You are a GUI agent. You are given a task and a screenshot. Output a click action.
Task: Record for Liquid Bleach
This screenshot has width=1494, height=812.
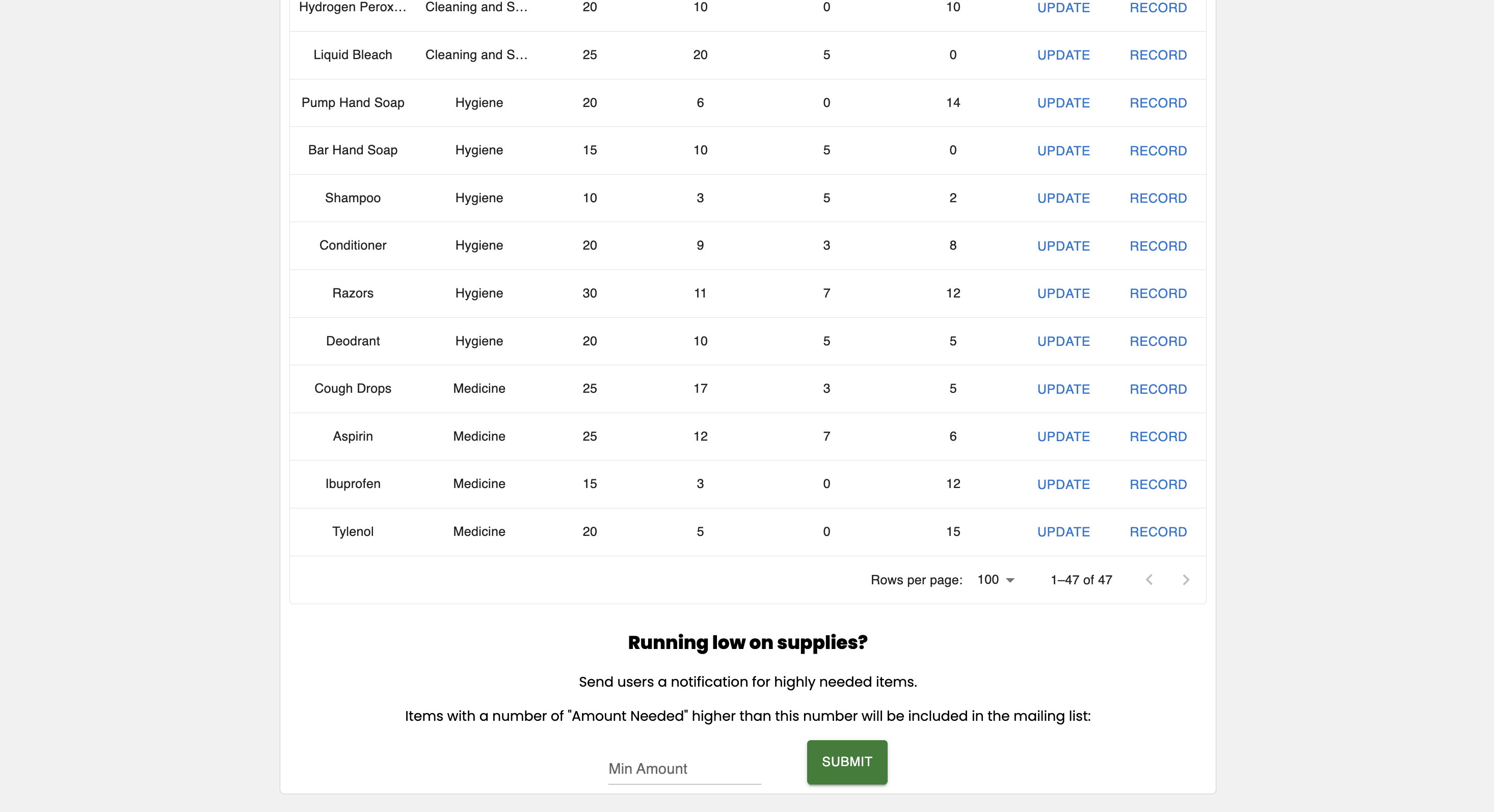[x=1158, y=55]
